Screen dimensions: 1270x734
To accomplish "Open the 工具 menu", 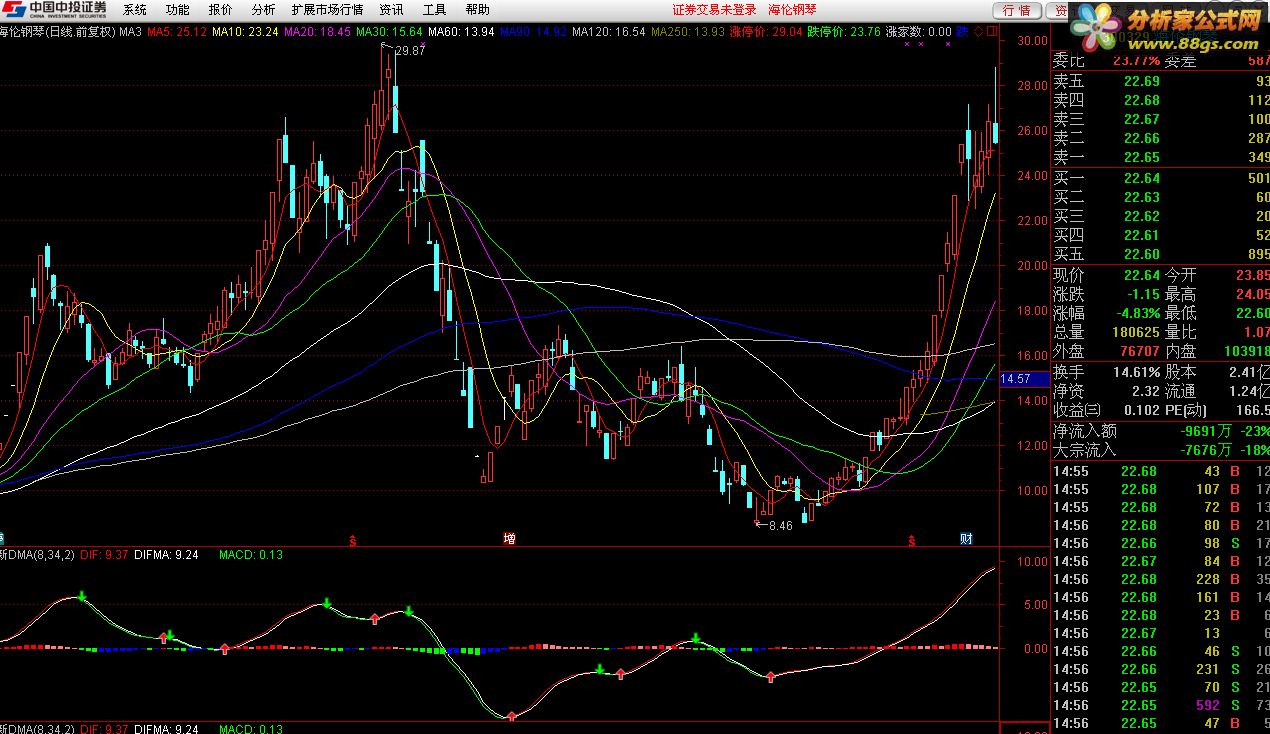I will click(x=434, y=10).
